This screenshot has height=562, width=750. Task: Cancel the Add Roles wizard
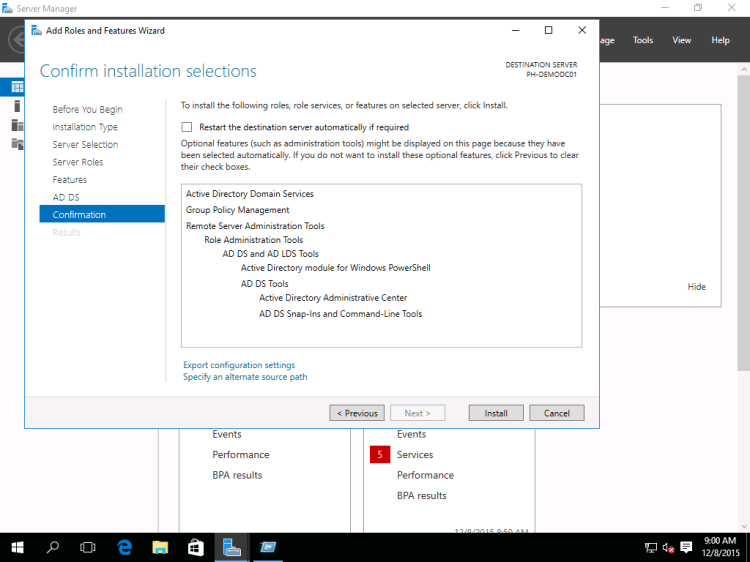557,413
